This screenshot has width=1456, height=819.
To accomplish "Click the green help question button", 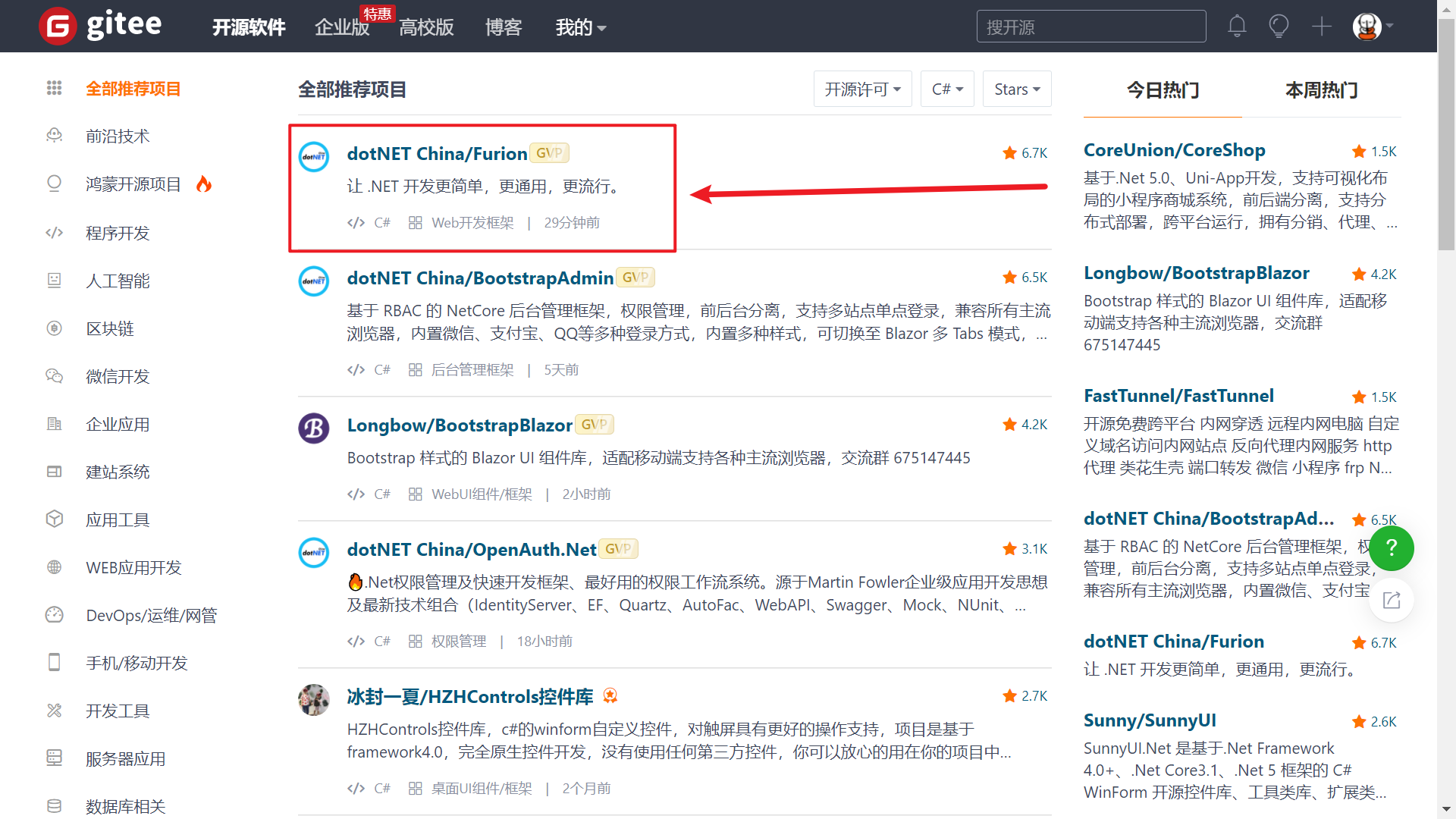I will click(x=1392, y=548).
